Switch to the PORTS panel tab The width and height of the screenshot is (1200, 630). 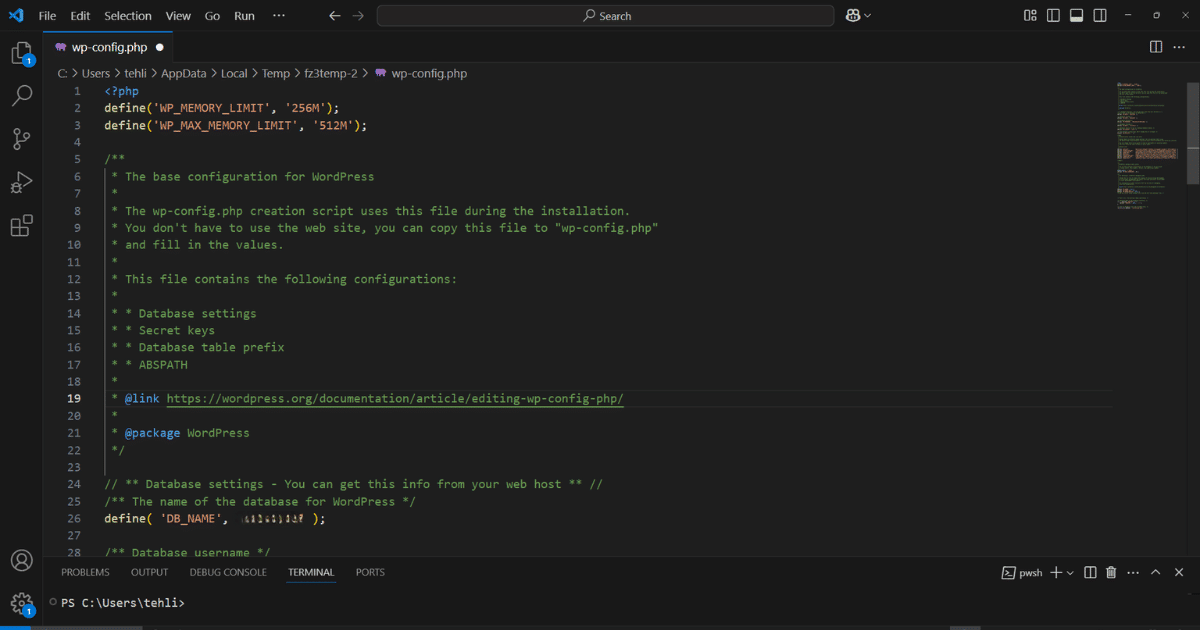[x=370, y=573]
